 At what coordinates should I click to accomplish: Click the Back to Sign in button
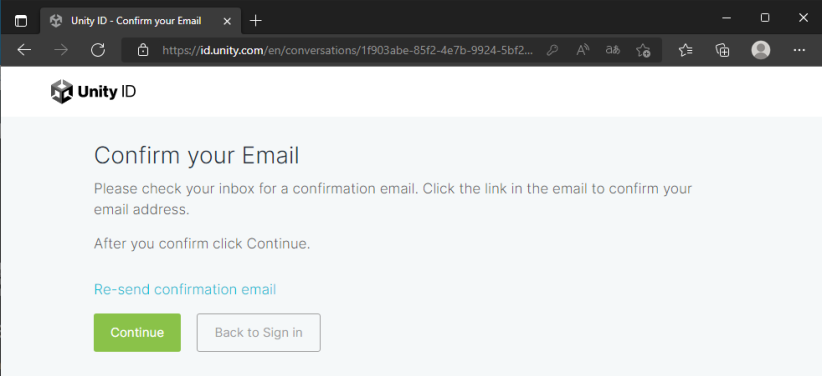[x=258, y=332]
